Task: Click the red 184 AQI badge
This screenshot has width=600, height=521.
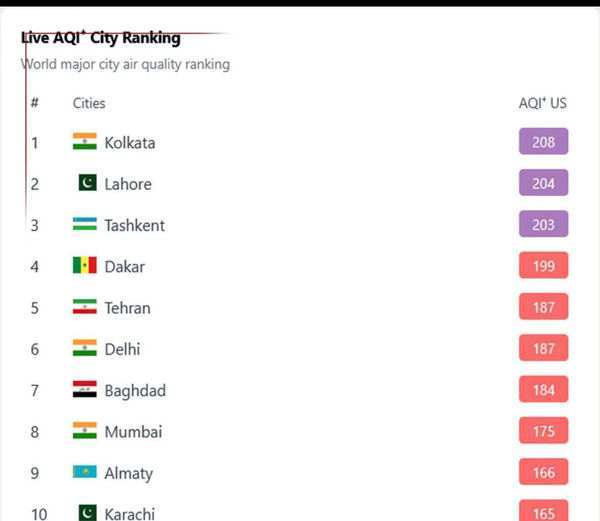Action: 543,390
